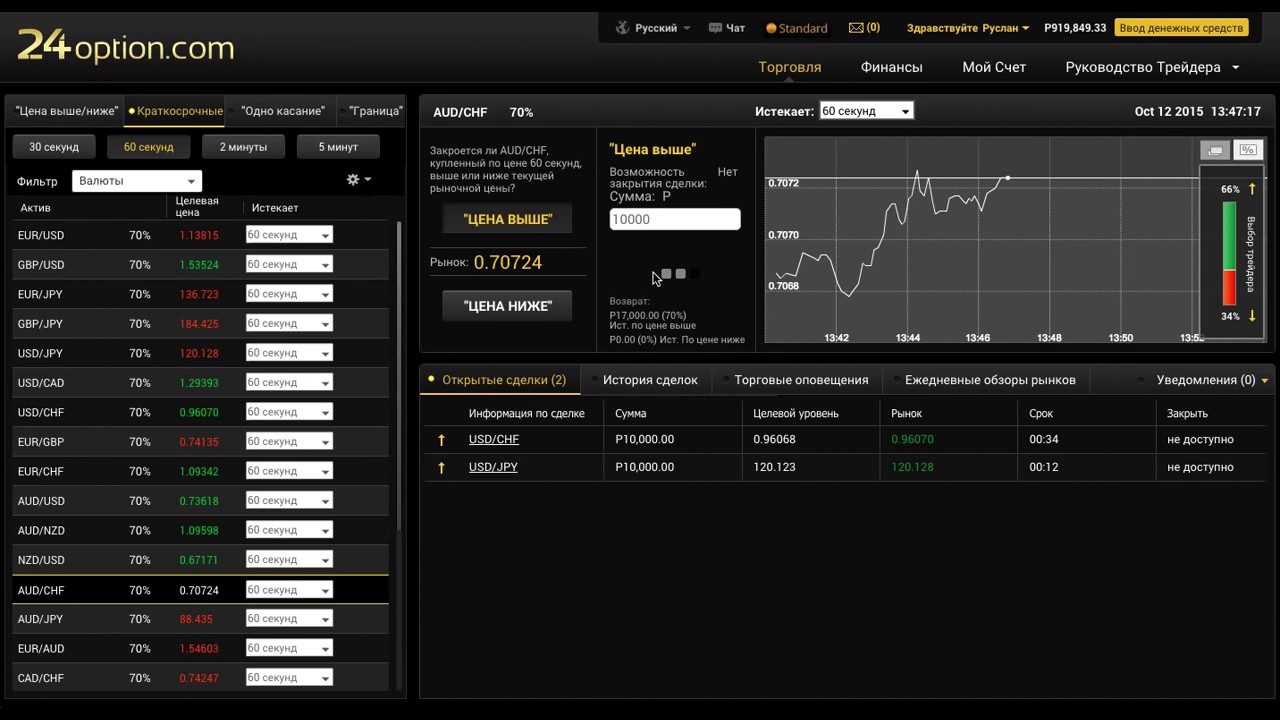Open expiry dropdown for GBP/JPY row
Screen dimensions: 1280x720
point(289,324)
